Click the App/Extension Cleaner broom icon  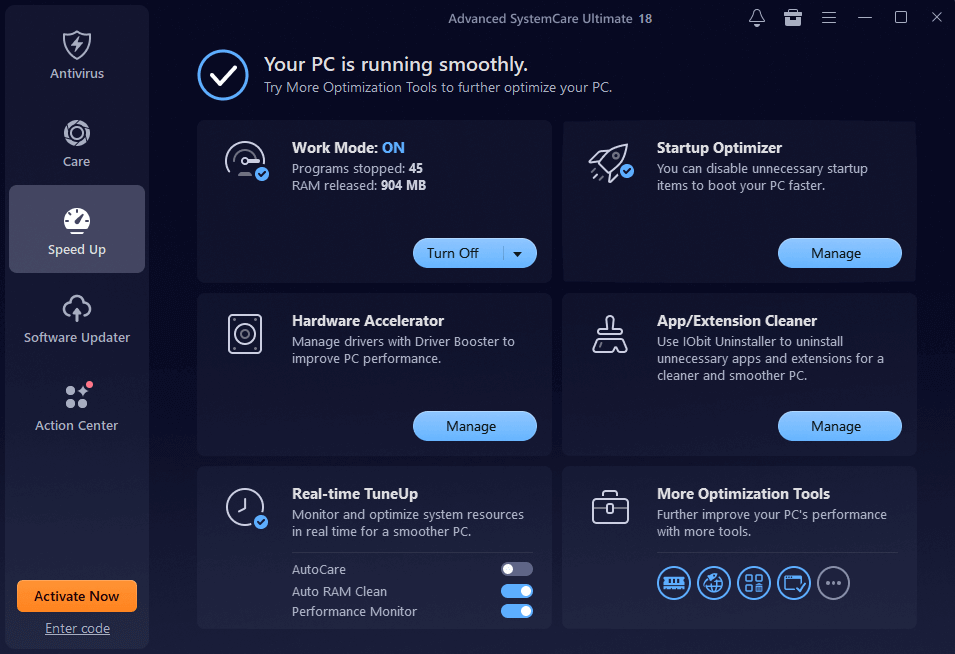click(609, 335)
